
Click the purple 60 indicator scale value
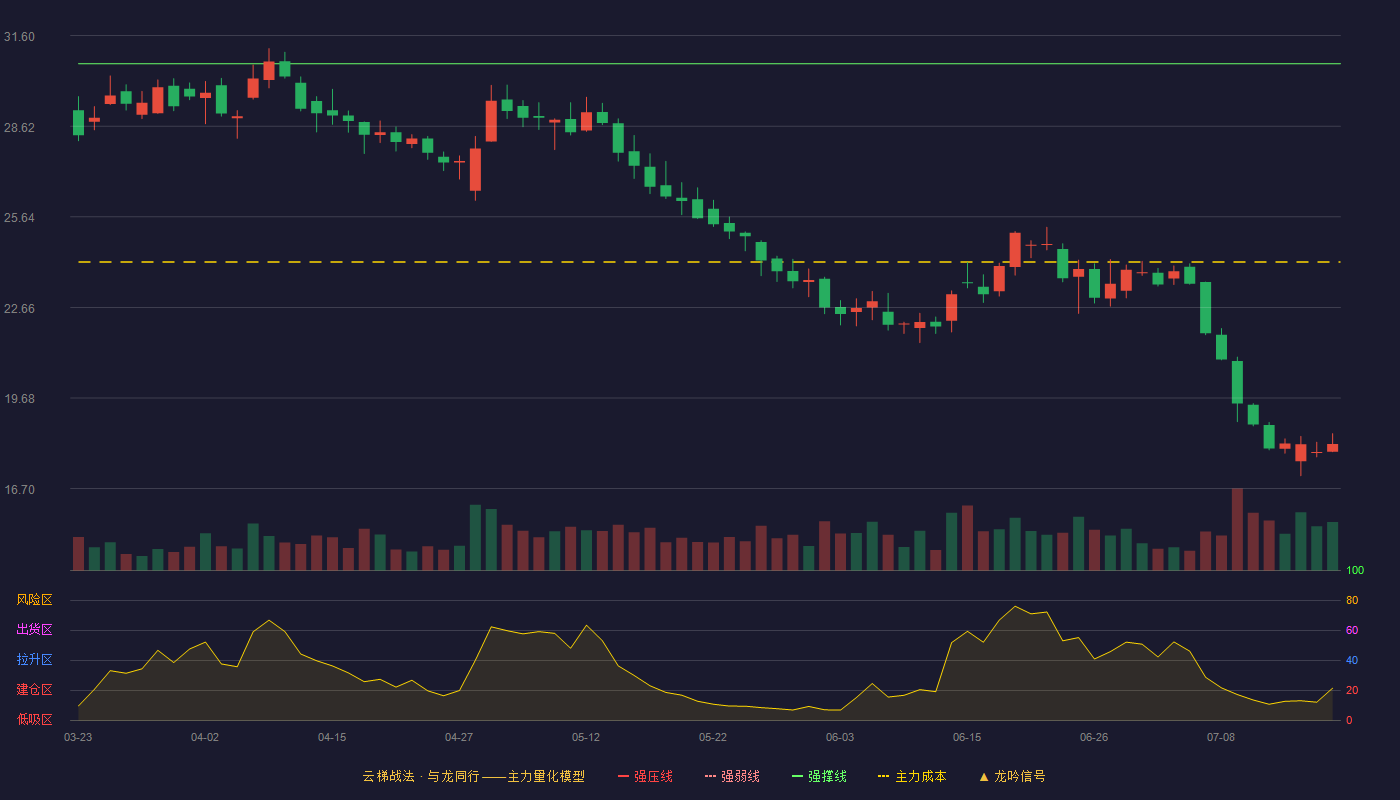pyautogui.click(x=1352, y=631)
